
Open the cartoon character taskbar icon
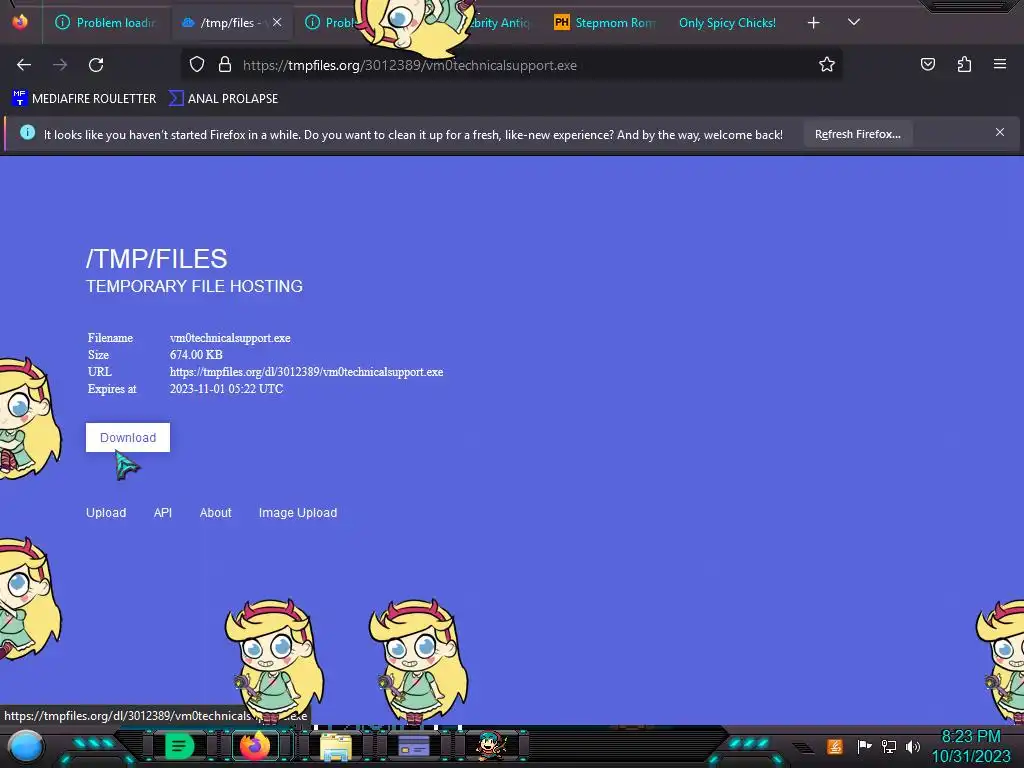click(491, 746)
